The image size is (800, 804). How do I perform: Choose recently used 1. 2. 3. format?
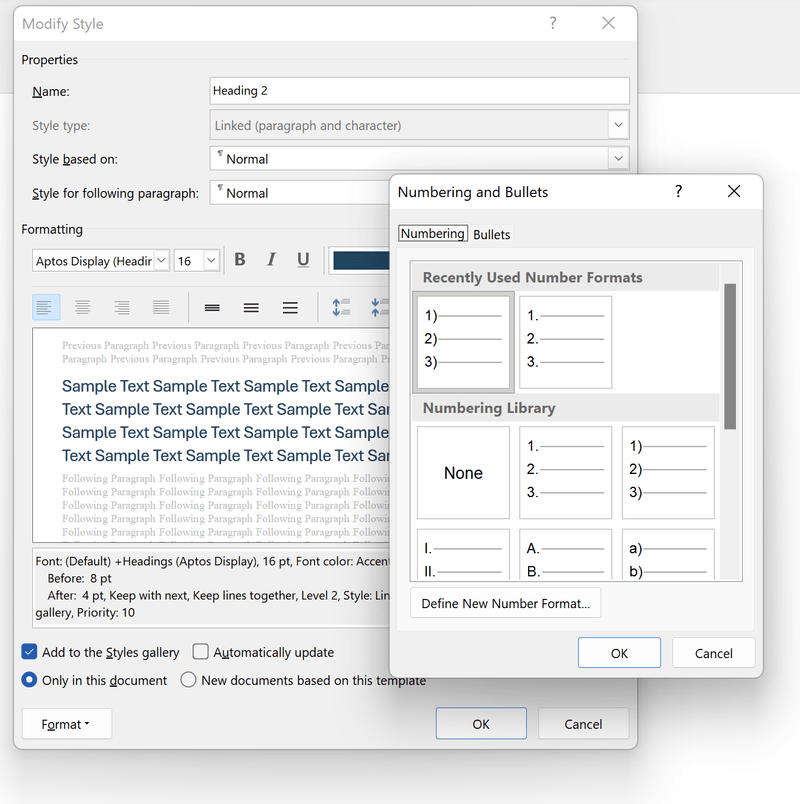point(566,342)
